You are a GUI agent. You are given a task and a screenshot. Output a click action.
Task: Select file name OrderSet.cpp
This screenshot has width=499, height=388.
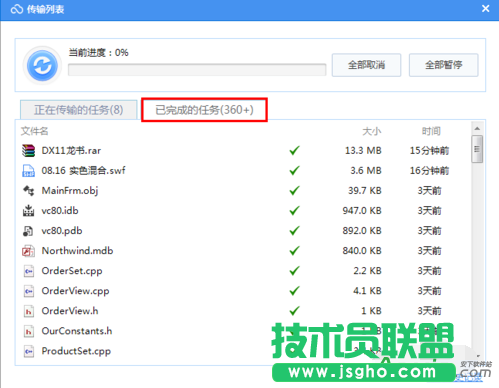(x=72, y=271)
